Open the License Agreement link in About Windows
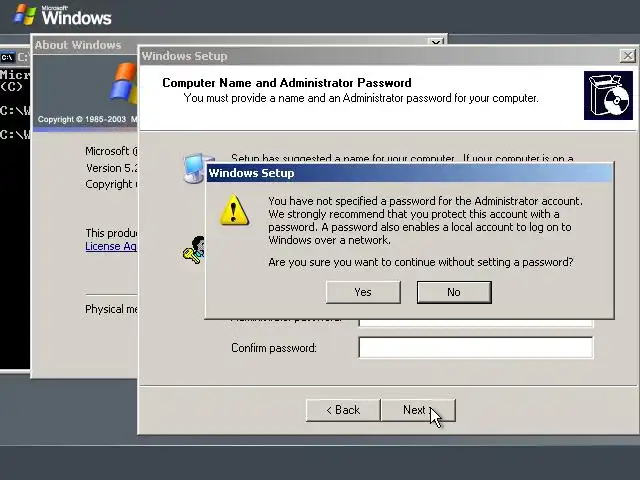This screenshot has width=640, height=480. (x=111, y=247)
